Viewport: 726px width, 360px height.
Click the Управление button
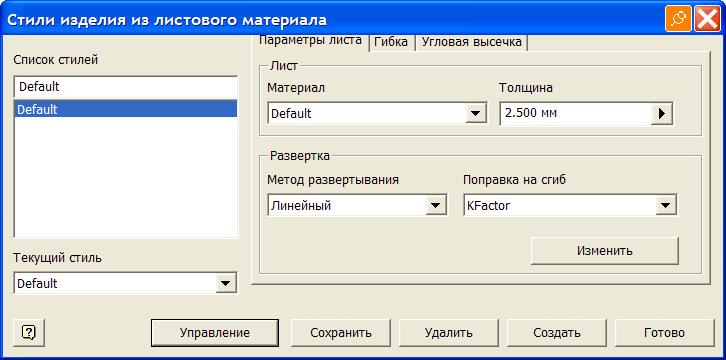[x=215, y=333]
